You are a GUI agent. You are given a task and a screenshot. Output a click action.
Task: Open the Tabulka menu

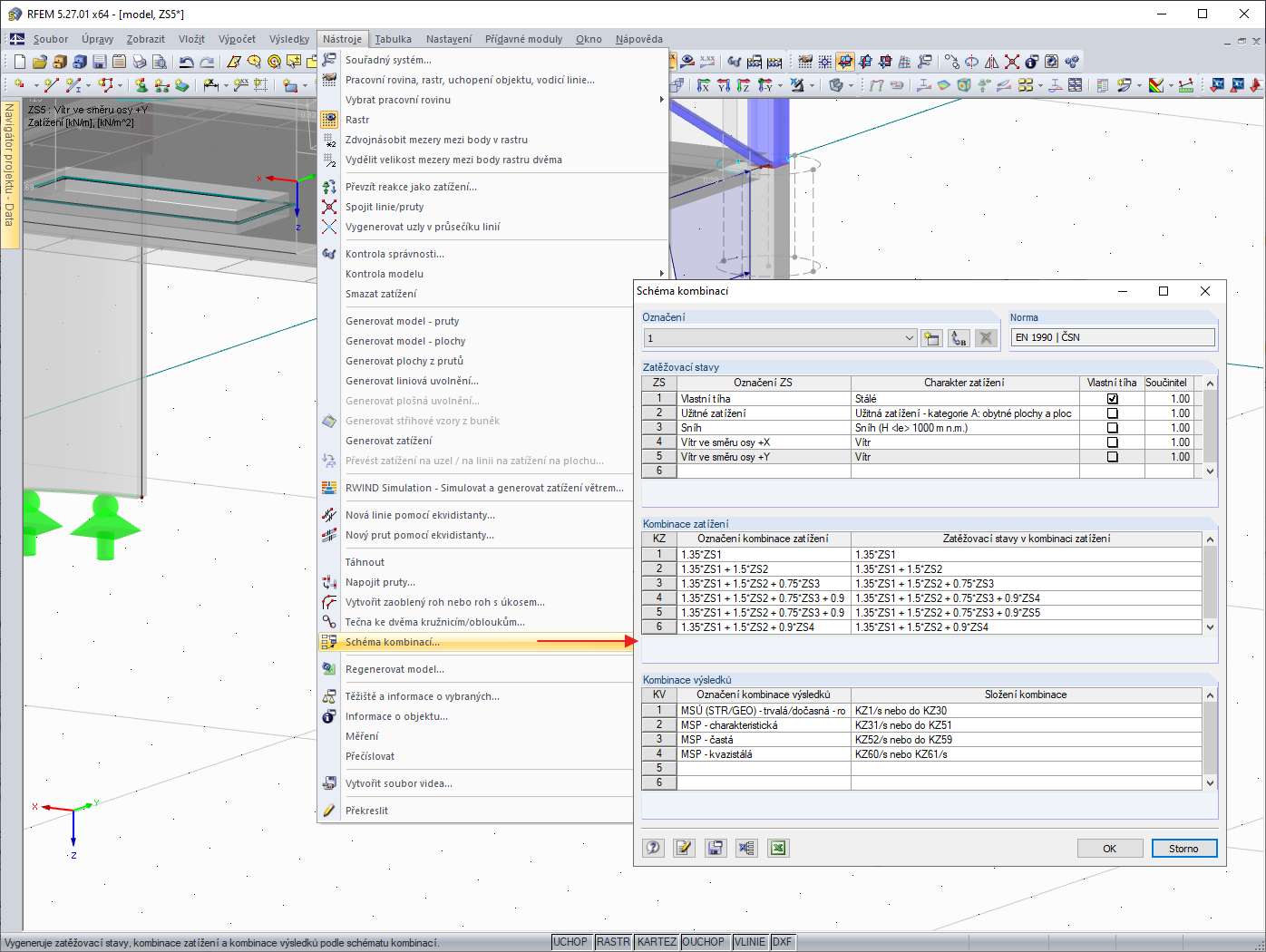click(x=393, y=39)
